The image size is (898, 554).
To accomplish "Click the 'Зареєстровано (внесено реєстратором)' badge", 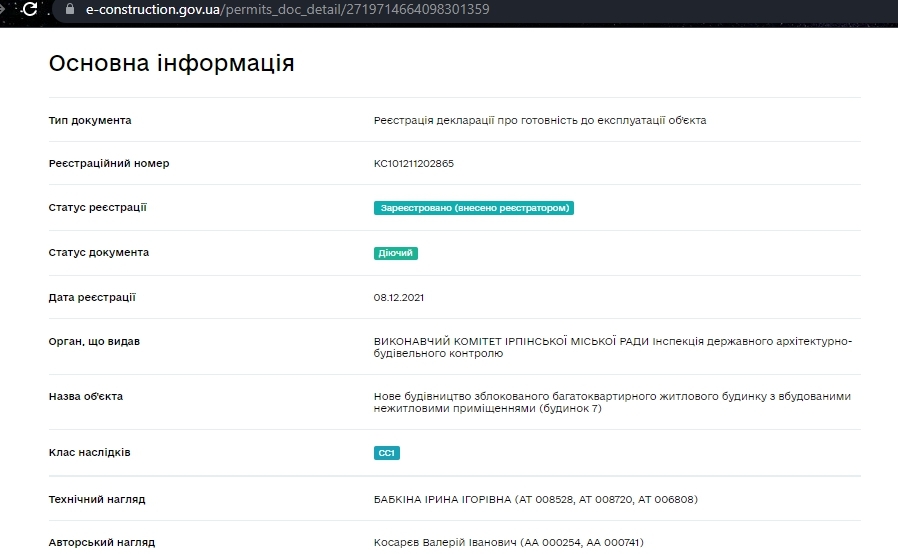I will 474,208.
